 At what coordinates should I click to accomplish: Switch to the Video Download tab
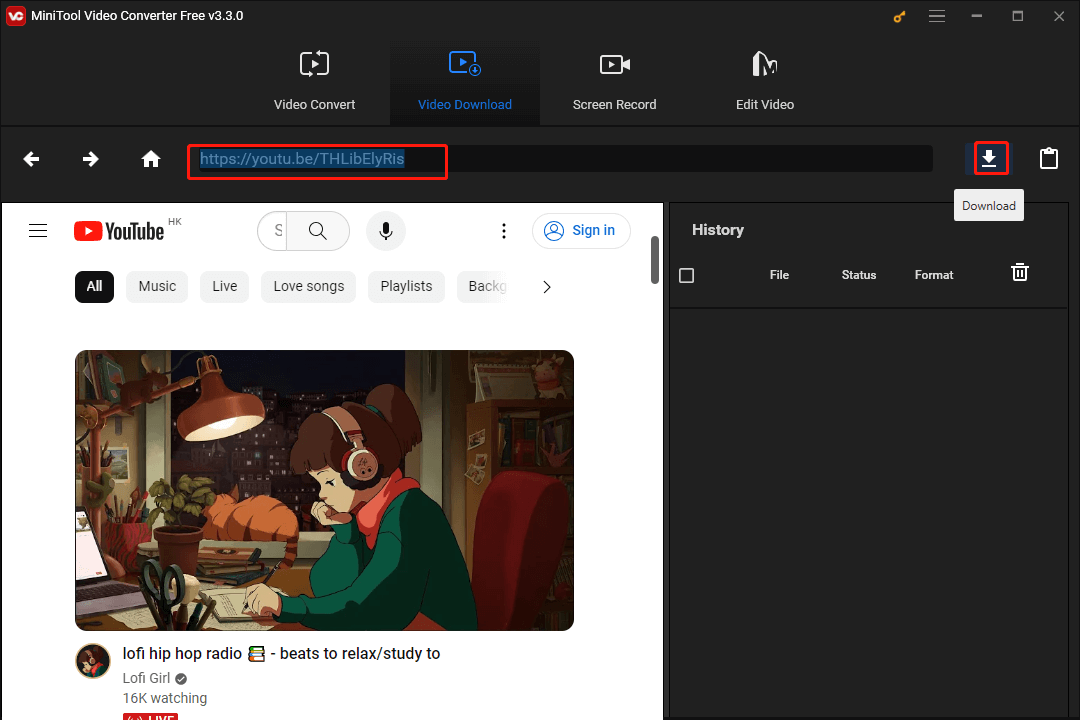coord(465,81)
